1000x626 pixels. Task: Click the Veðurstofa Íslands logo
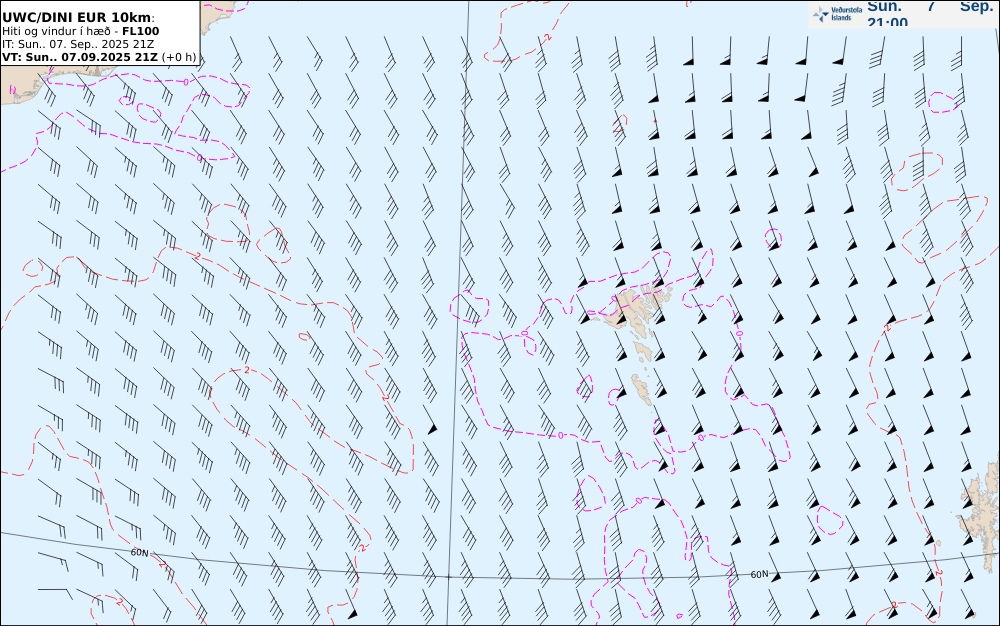837,14
